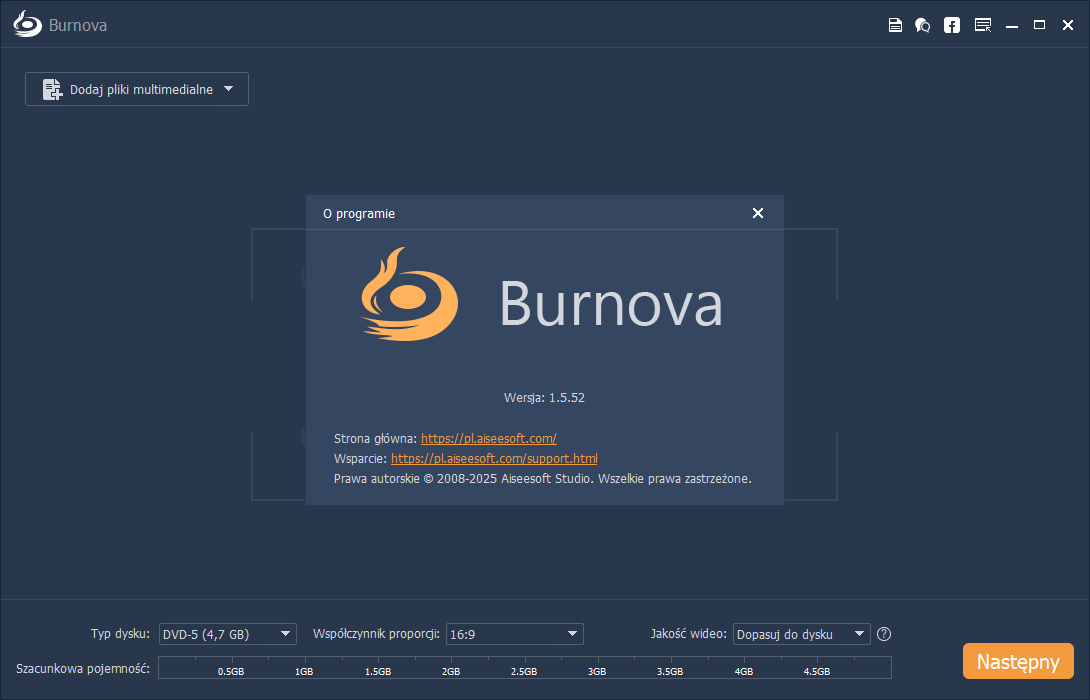Click the Strona główna label

pos(375,439)
